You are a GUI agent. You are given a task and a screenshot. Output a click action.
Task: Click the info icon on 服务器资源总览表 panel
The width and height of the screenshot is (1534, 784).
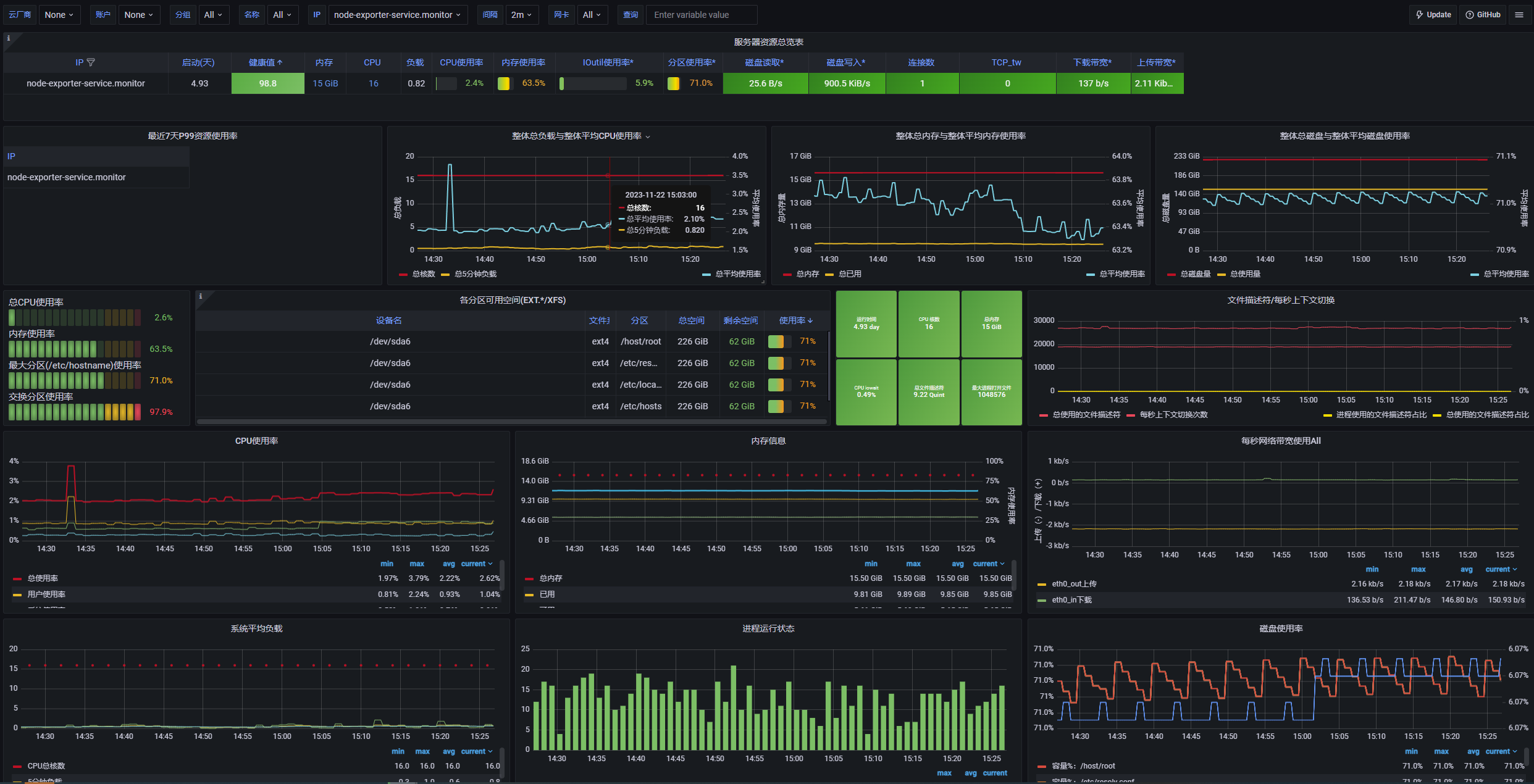click(9, 38)
